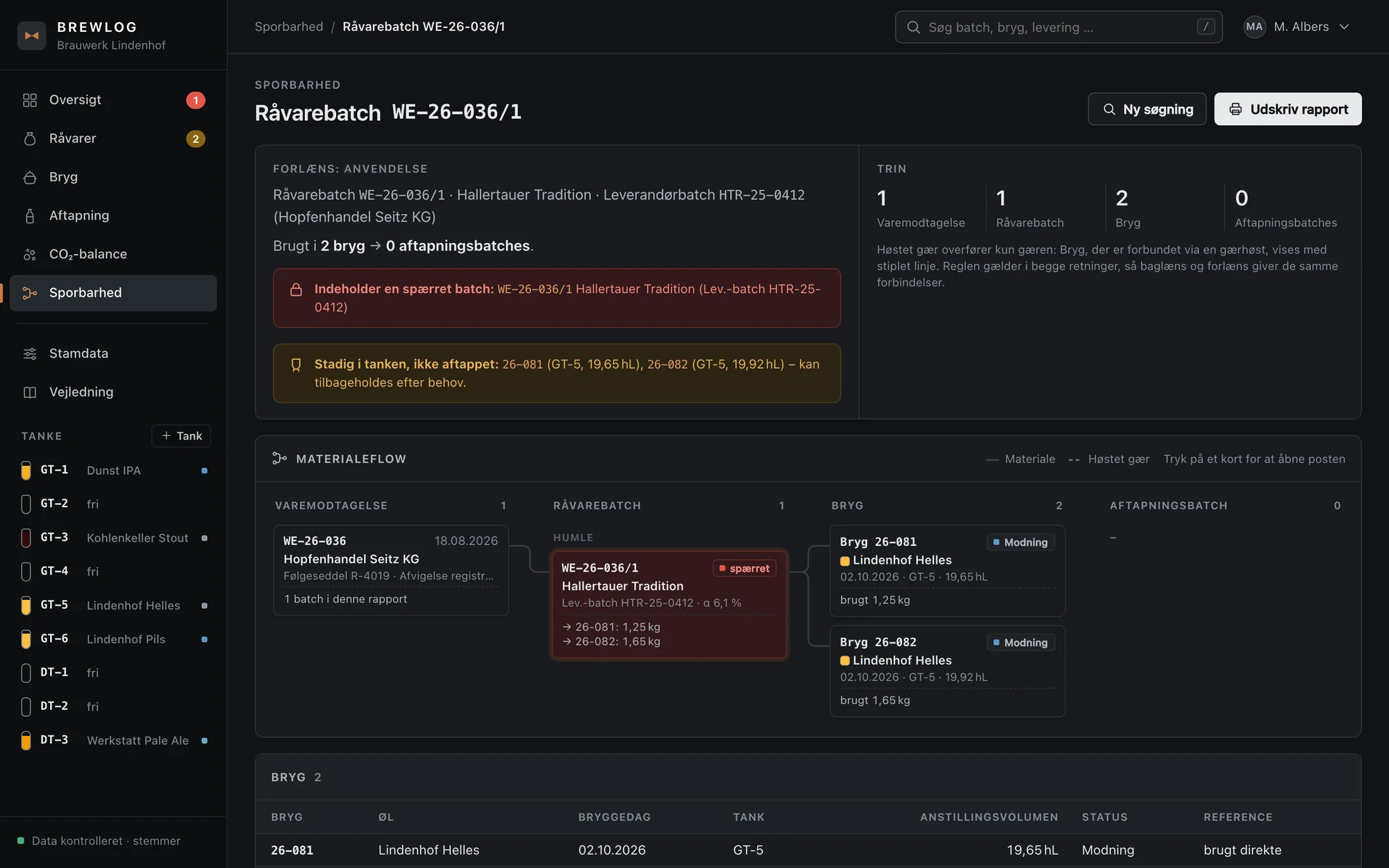This screenshot has height=868, width=1389.
Task: Navigate to Aftapning
Action: [x=113, y=216]
